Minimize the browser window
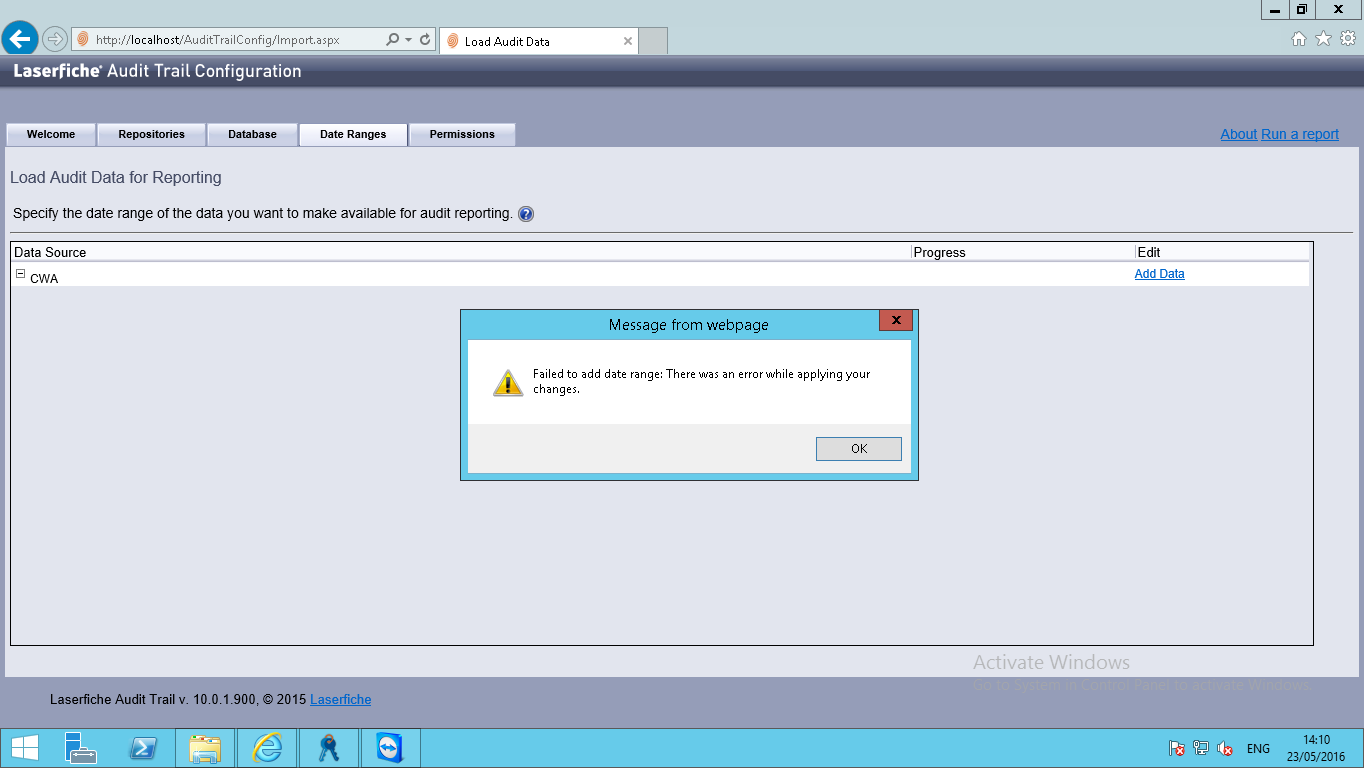This screenshot has height=768, width=1364. tap(1275, 9)
